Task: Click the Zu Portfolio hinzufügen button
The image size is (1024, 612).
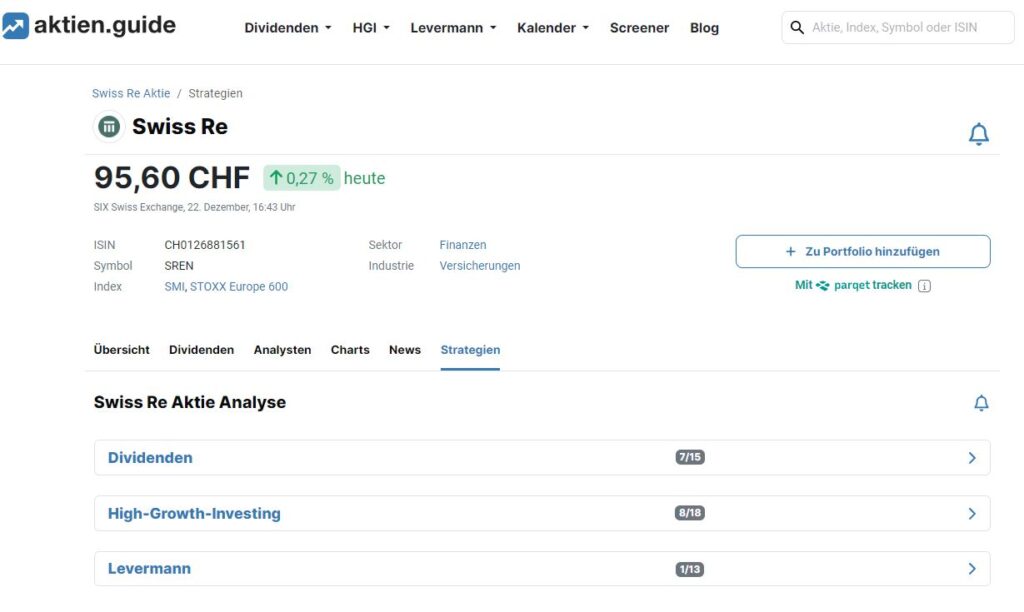Action: 863,251
